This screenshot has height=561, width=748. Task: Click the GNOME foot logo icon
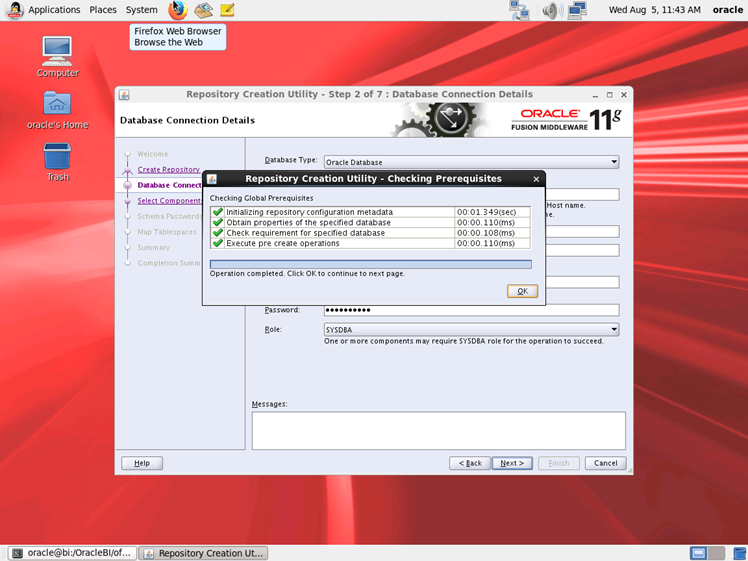(x=14, y=10)
